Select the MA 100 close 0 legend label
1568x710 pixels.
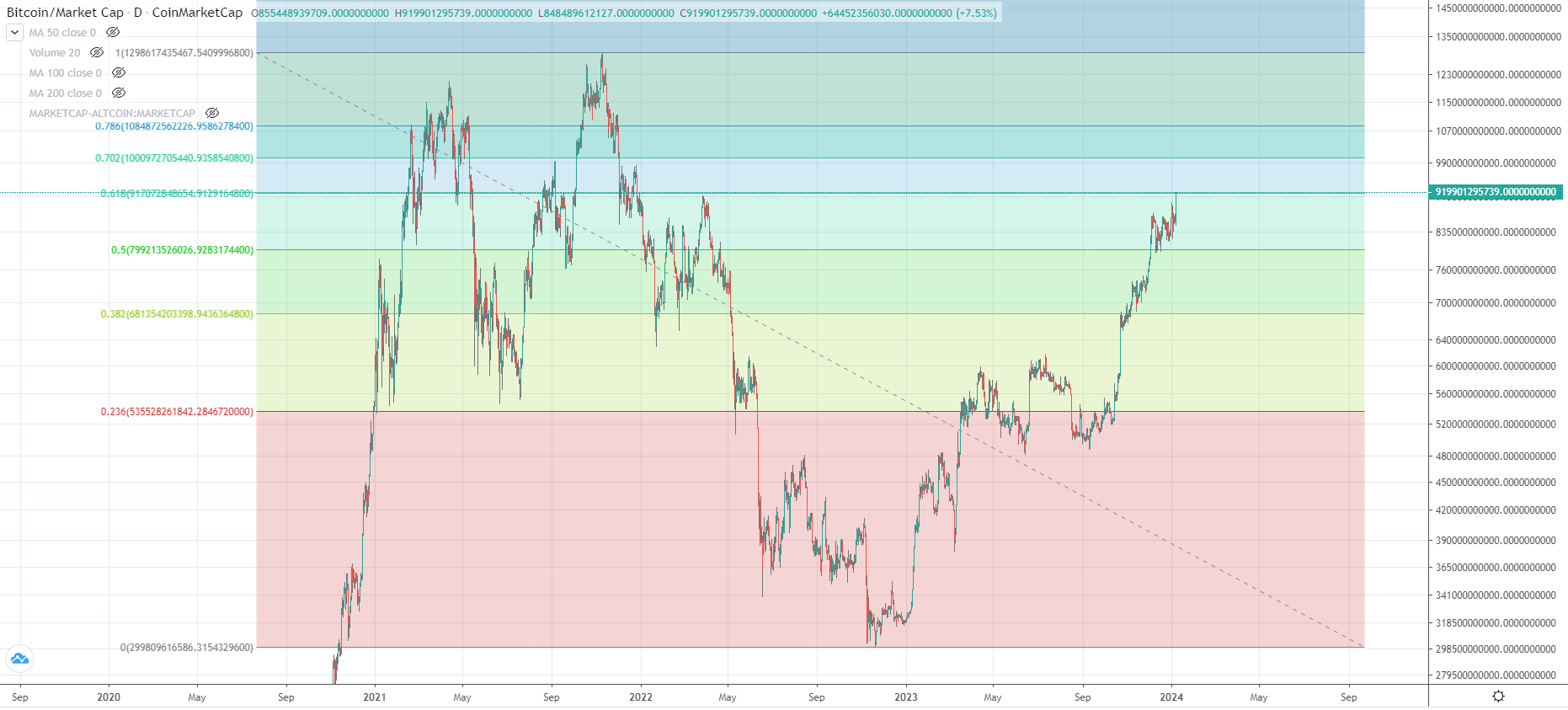[65, 72]
